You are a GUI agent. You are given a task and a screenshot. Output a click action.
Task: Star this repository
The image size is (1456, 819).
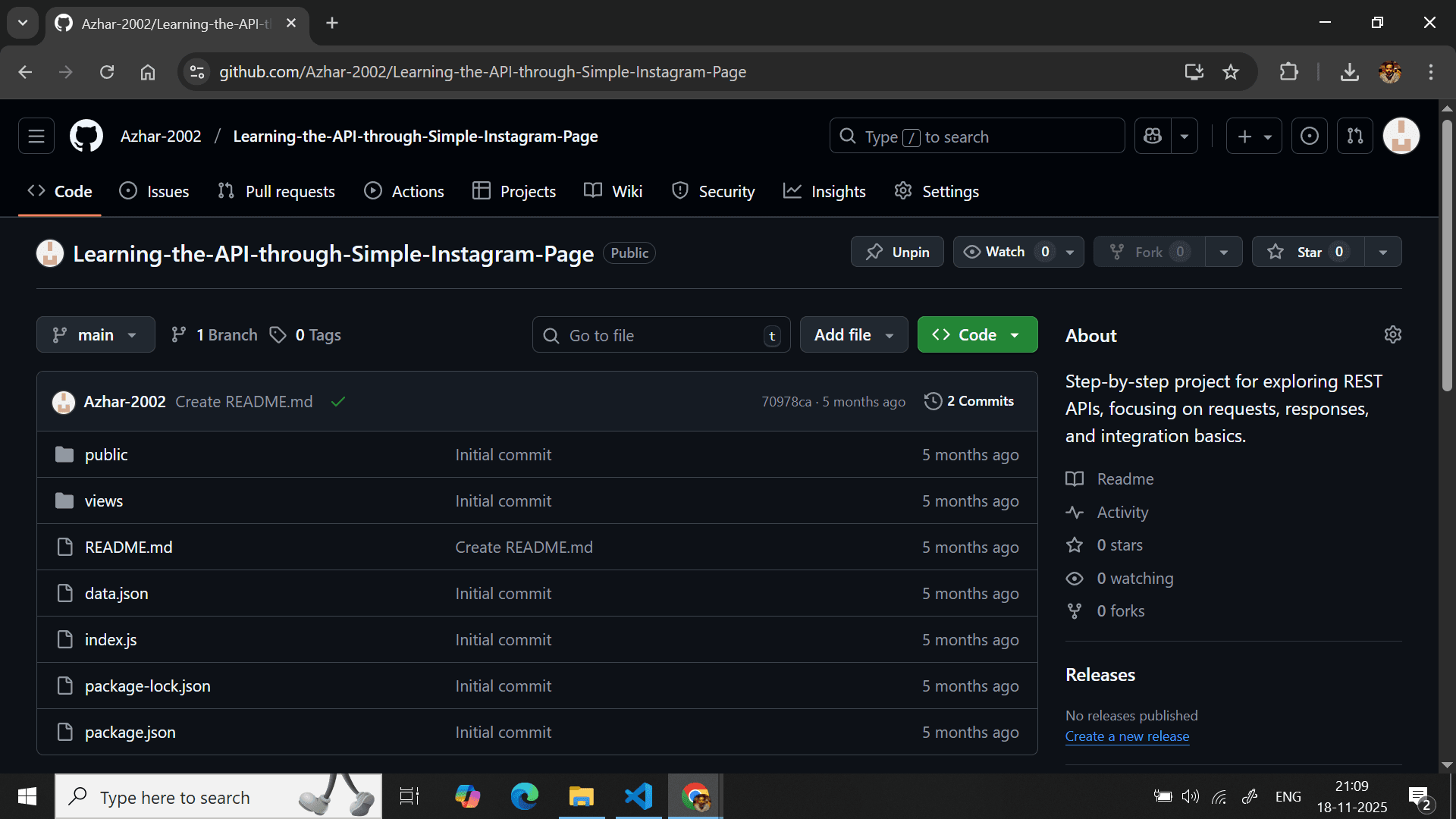pos(1307,251)
